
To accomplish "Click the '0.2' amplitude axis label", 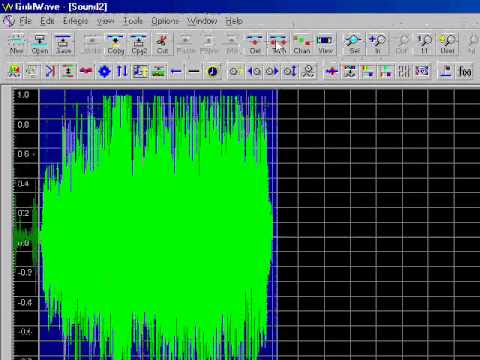I will coord(23,213).
